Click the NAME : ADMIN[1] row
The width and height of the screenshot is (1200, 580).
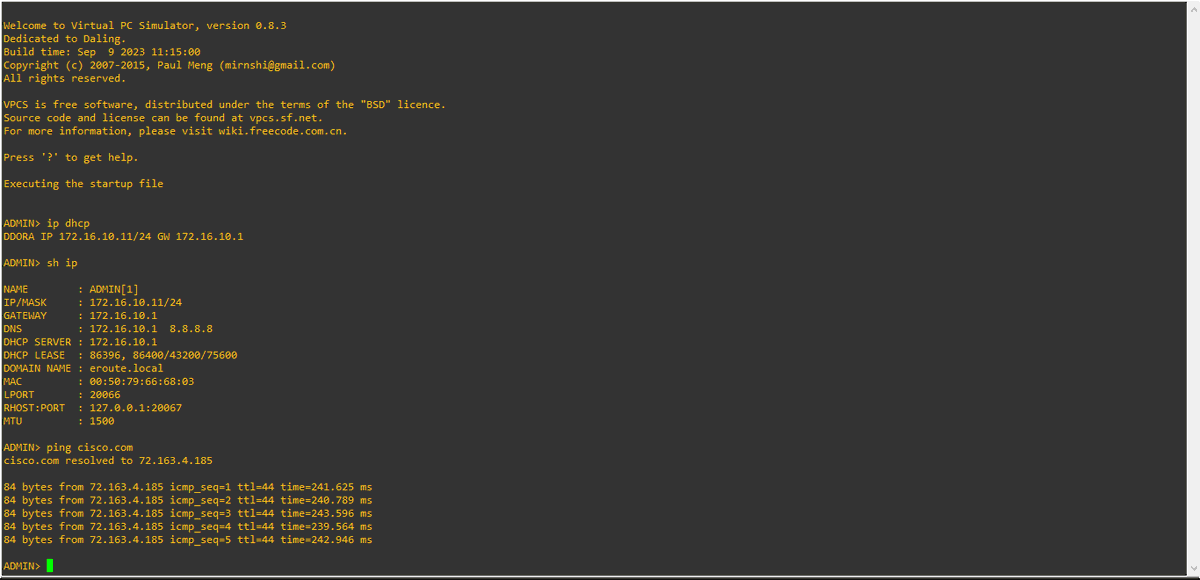coord(71,289)
